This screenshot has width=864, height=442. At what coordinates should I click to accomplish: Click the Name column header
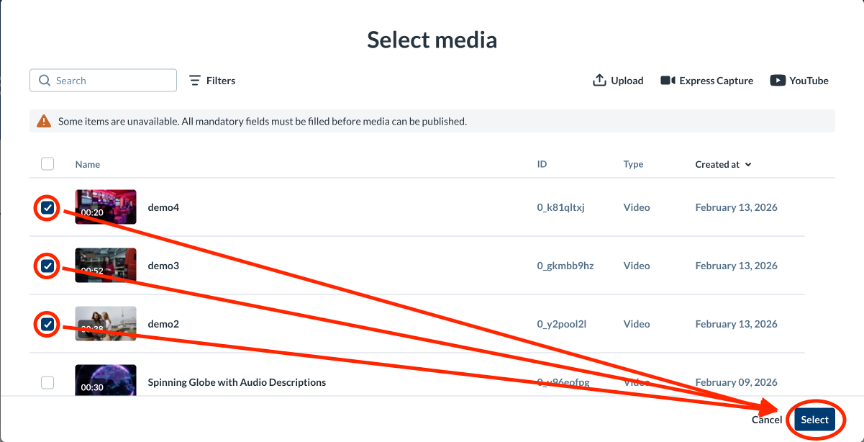pos(88,164)
